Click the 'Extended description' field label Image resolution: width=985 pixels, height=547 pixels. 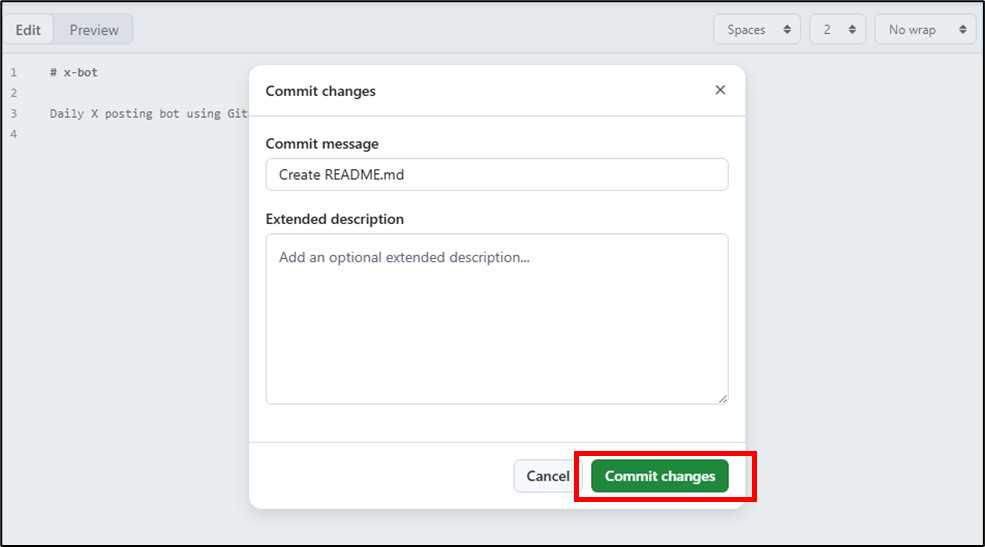click(334, 219)
